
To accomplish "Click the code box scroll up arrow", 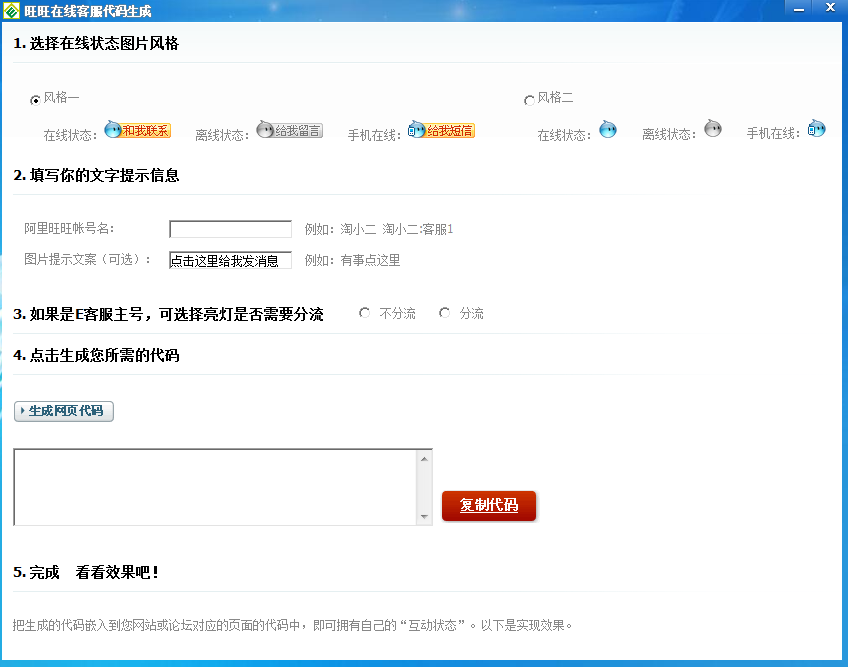I will click(425, 459).
